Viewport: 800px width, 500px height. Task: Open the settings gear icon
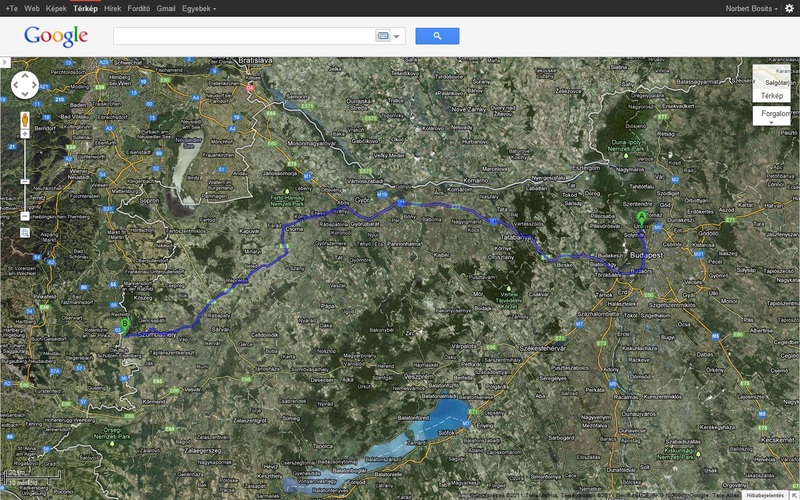tap(787, 8)
